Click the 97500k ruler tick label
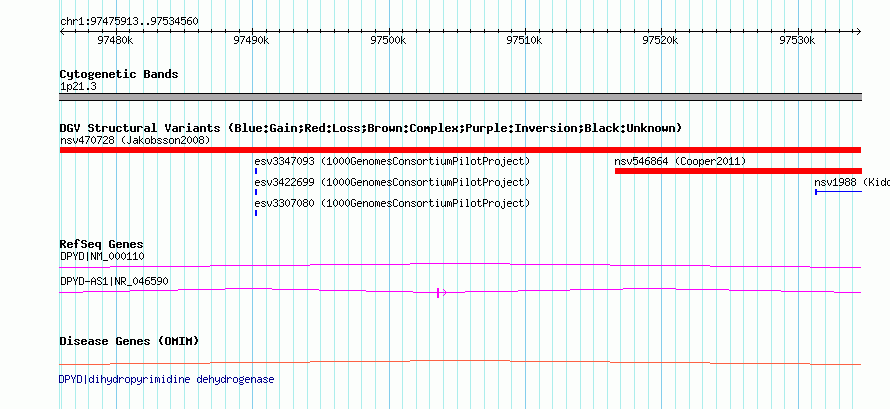 (388, 40)
